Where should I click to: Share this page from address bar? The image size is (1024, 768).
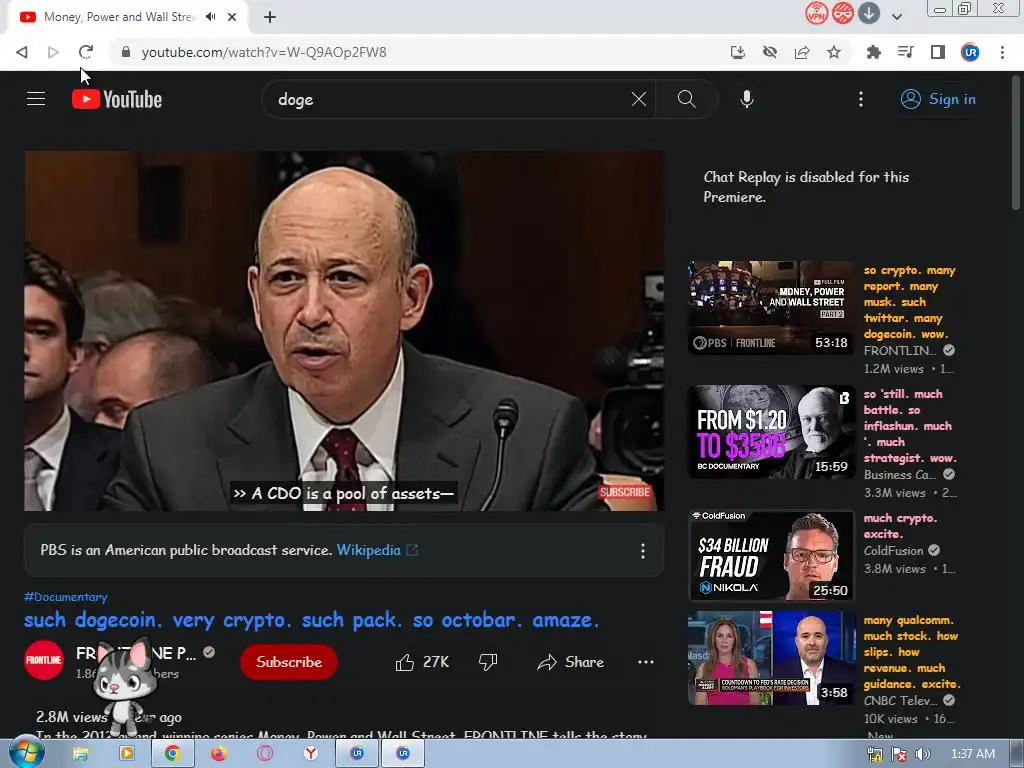(802, 52)
